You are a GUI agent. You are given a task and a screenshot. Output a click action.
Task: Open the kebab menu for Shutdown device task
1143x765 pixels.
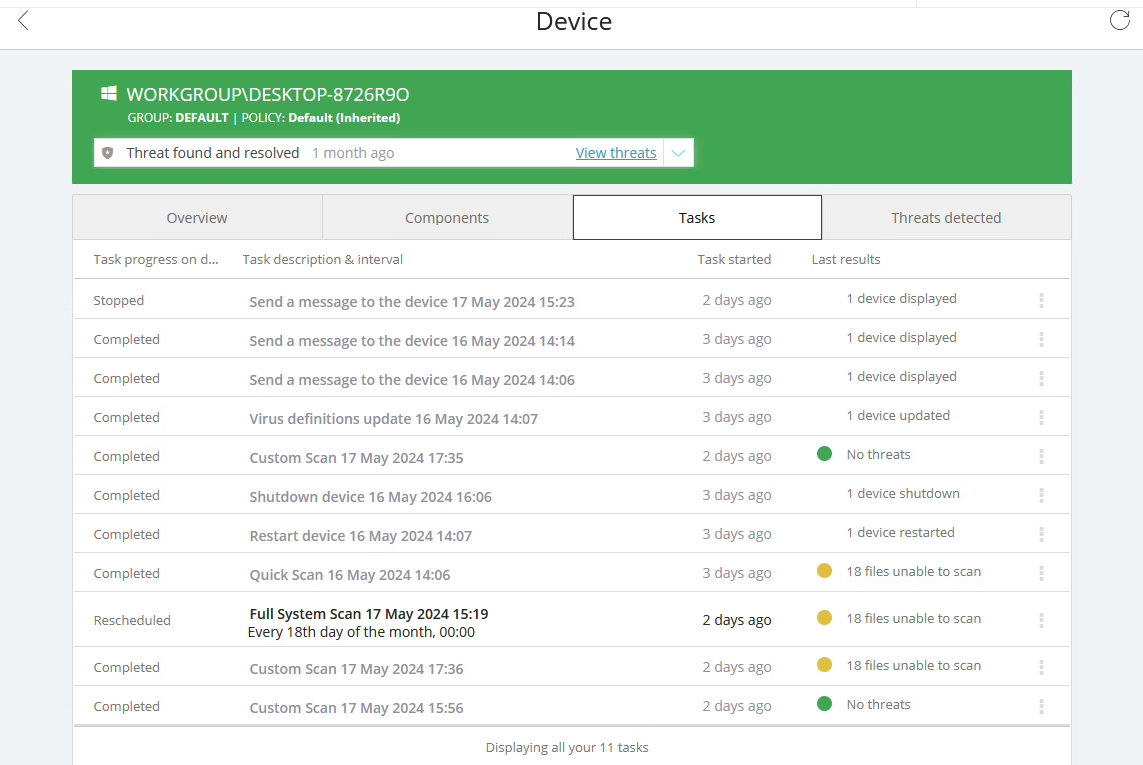point(1041,493)
